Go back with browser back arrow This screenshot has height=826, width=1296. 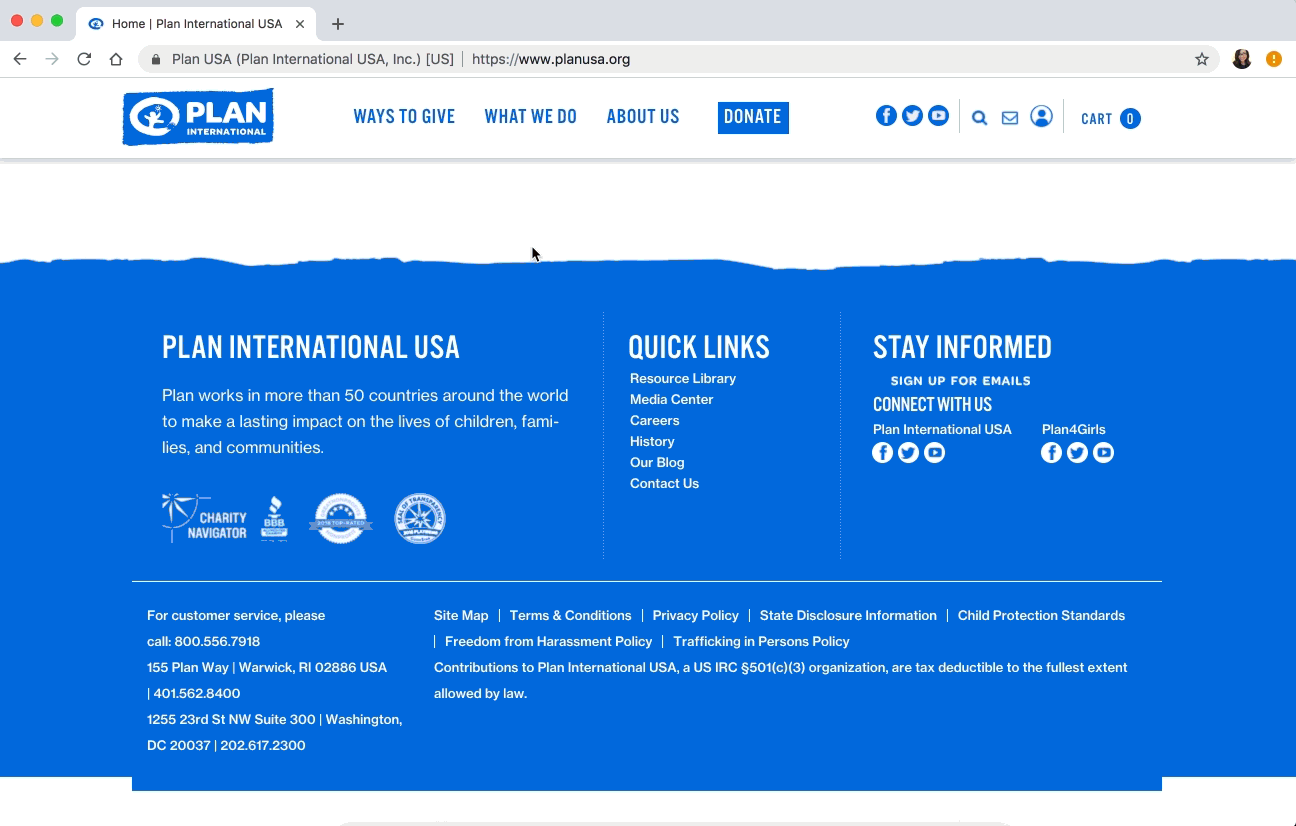pos(20,59)
